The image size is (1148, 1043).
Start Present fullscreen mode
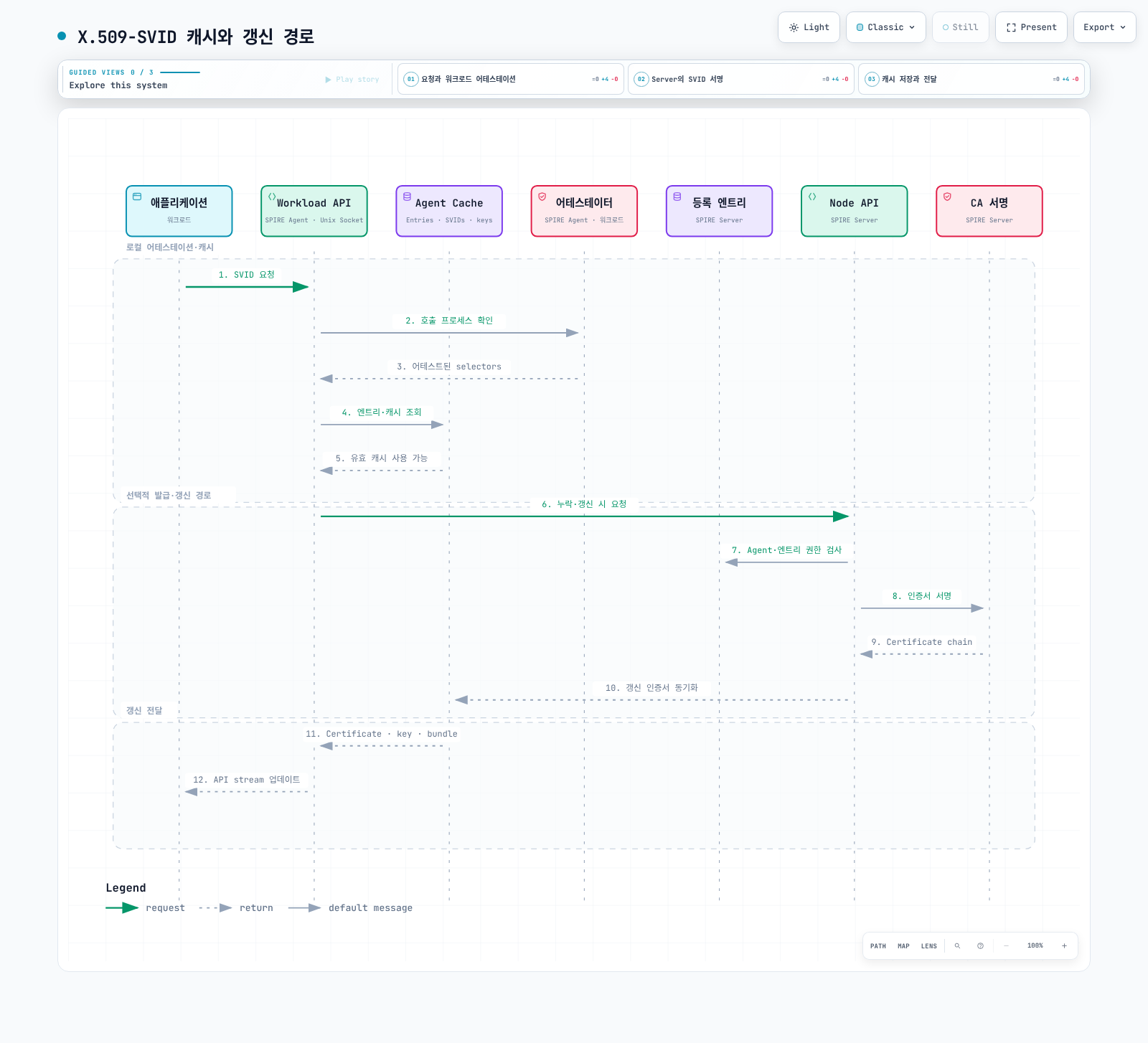(1031, 27)
